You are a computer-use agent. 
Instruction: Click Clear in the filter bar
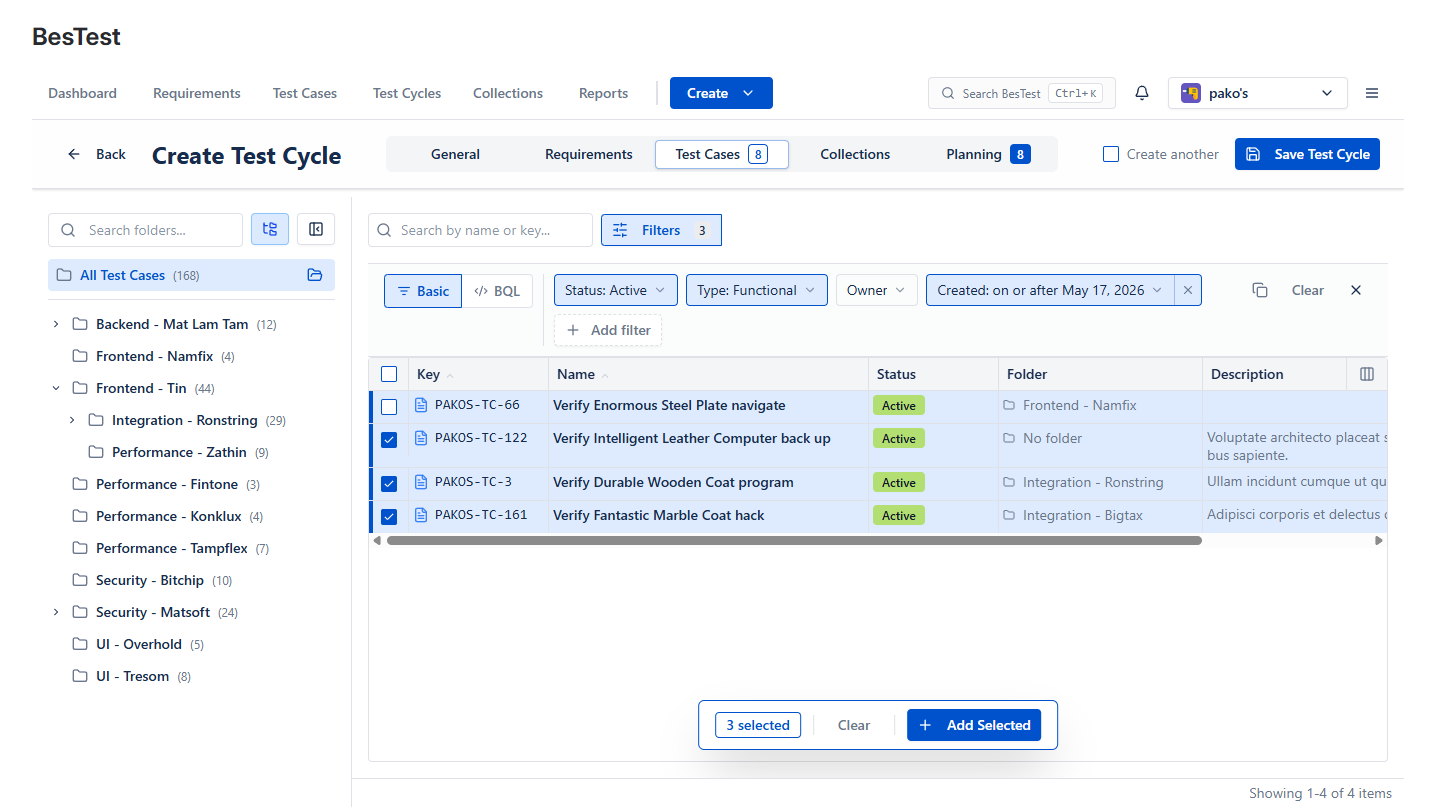tap(1308, 290)
